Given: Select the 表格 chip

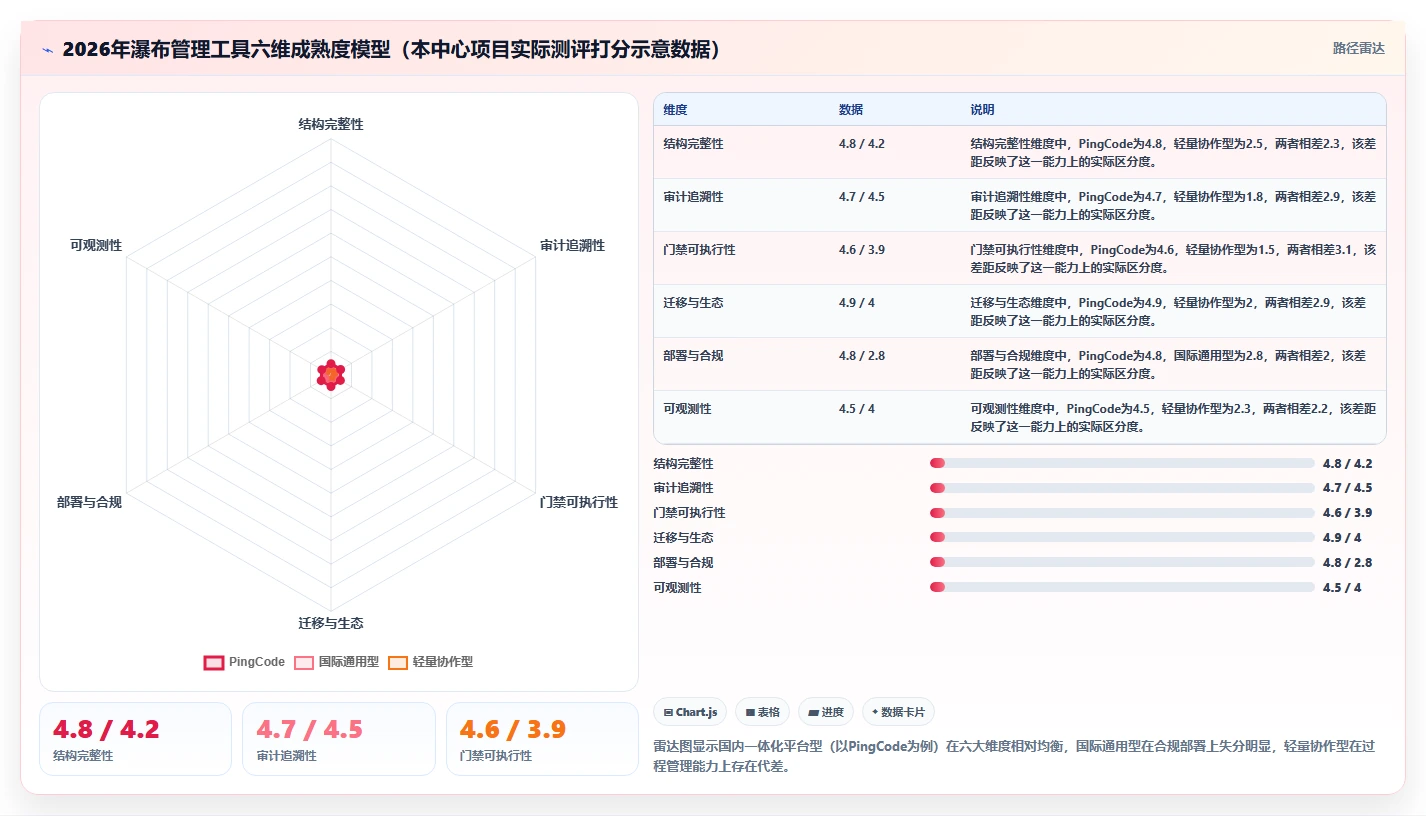Looking at the screenshot, I should (762, 712).
